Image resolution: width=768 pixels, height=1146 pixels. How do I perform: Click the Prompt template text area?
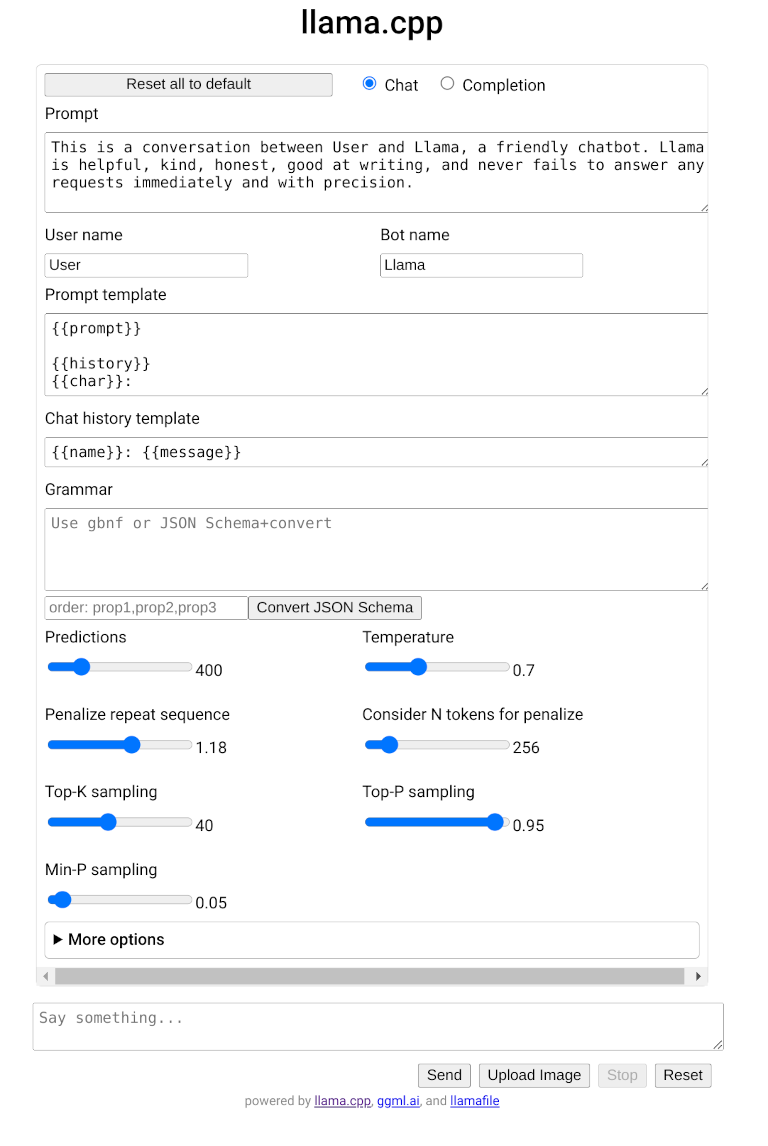(x=376, y=354)
